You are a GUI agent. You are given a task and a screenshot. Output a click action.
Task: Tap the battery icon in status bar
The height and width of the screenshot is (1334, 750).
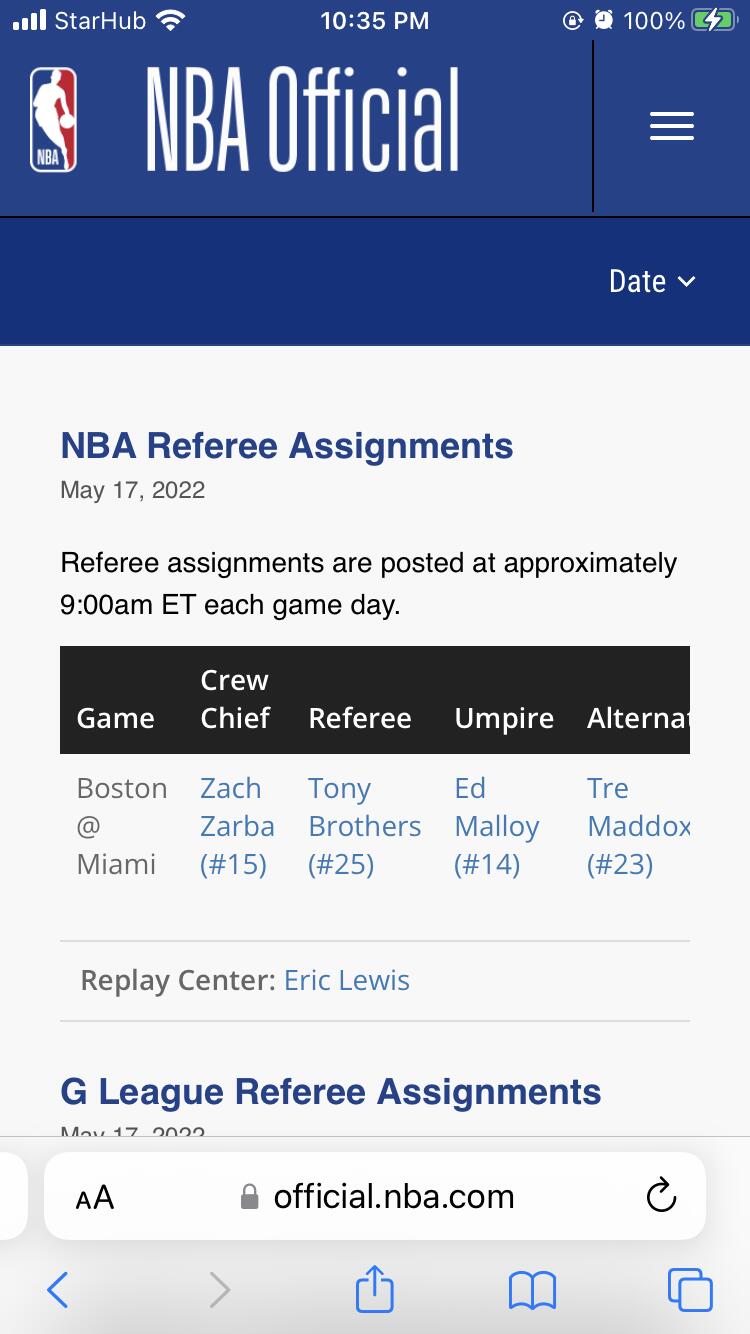pyautogui.click(x=714, y=20)
